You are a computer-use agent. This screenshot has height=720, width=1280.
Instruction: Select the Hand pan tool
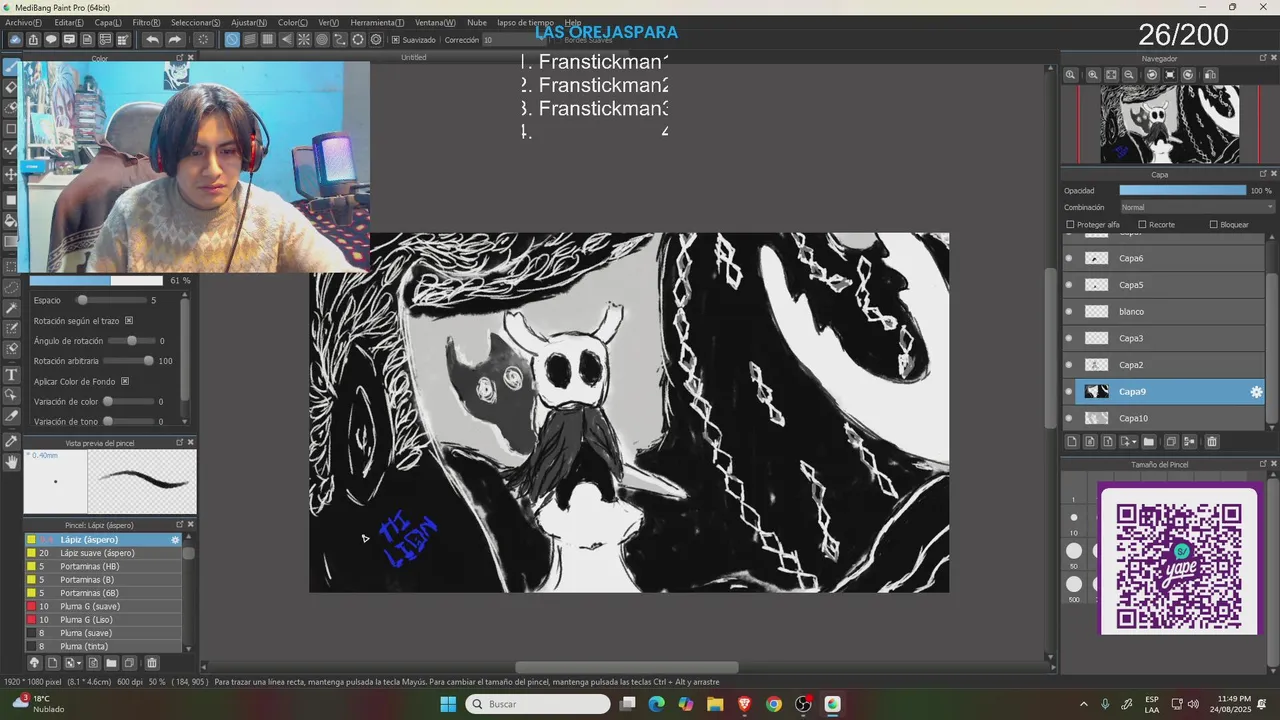[x=12, y=462]
